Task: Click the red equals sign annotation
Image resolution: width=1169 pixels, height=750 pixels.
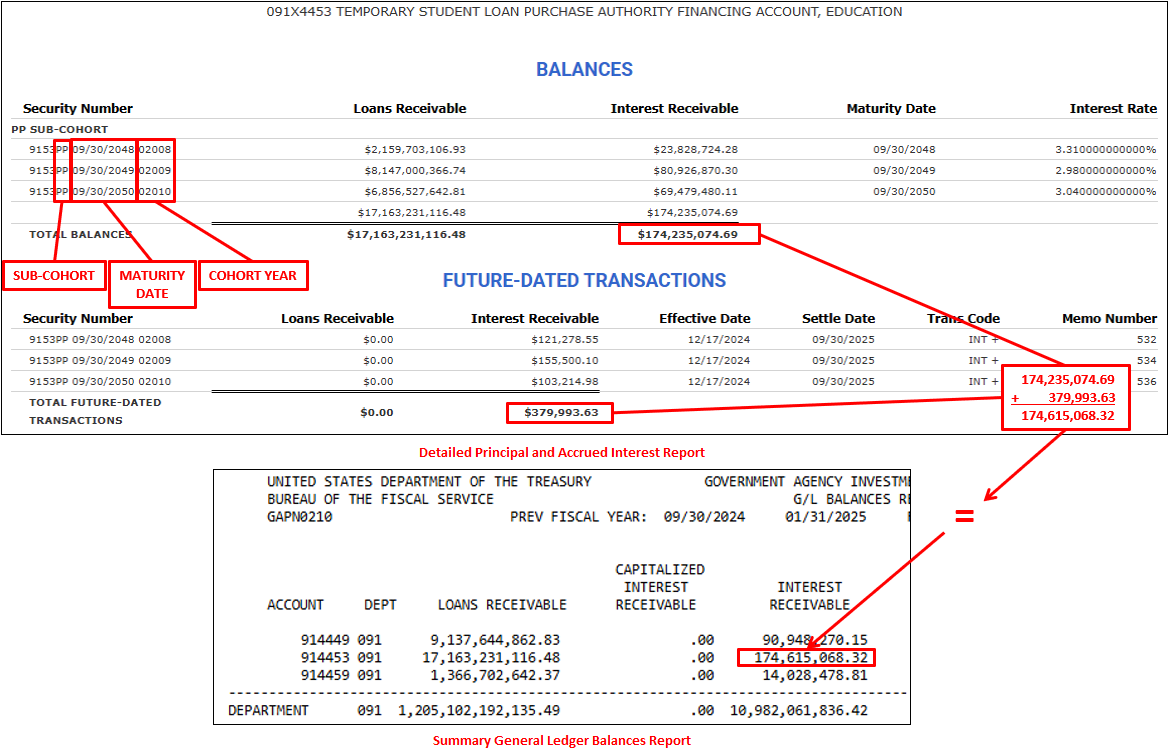Action: (x=963, y=516)
